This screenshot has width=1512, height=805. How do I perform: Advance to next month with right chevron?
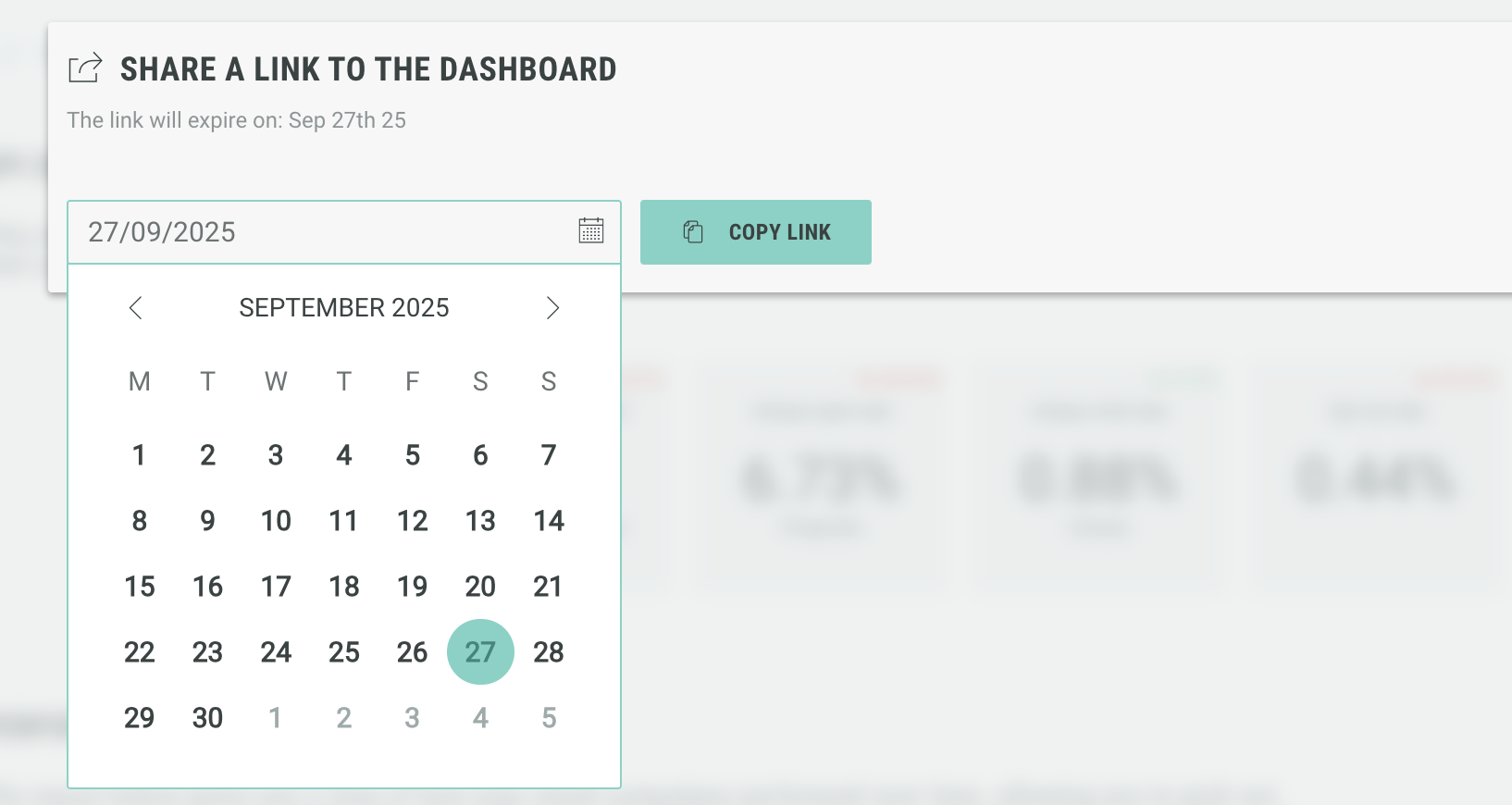click(x=552, y=308)
